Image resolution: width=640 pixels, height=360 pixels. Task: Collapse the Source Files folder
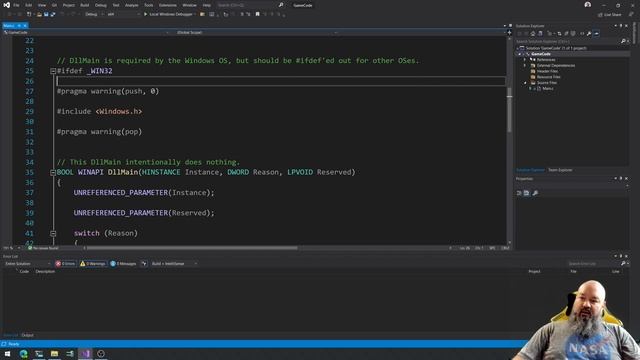(x=525, y=83)
